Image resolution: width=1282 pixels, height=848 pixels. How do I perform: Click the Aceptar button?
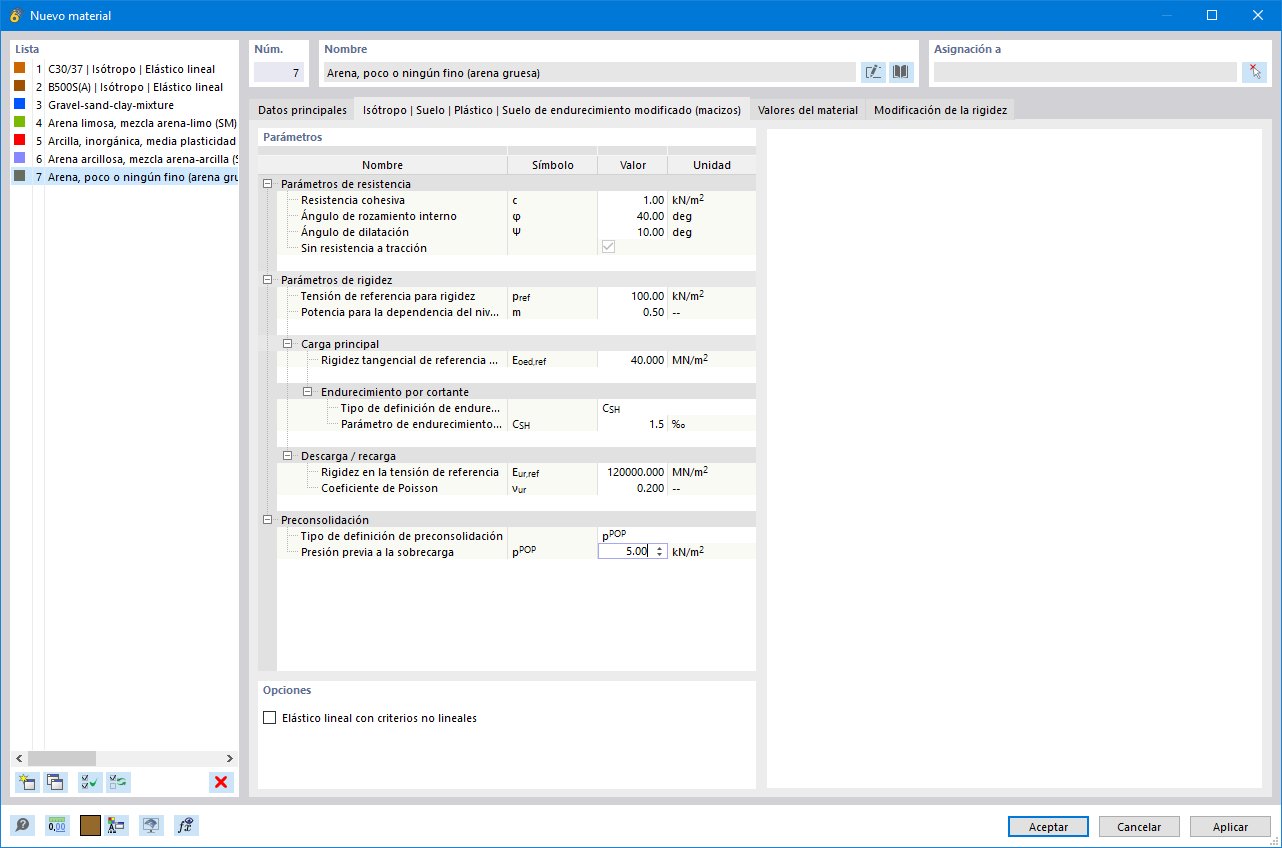coord(1048,827)
